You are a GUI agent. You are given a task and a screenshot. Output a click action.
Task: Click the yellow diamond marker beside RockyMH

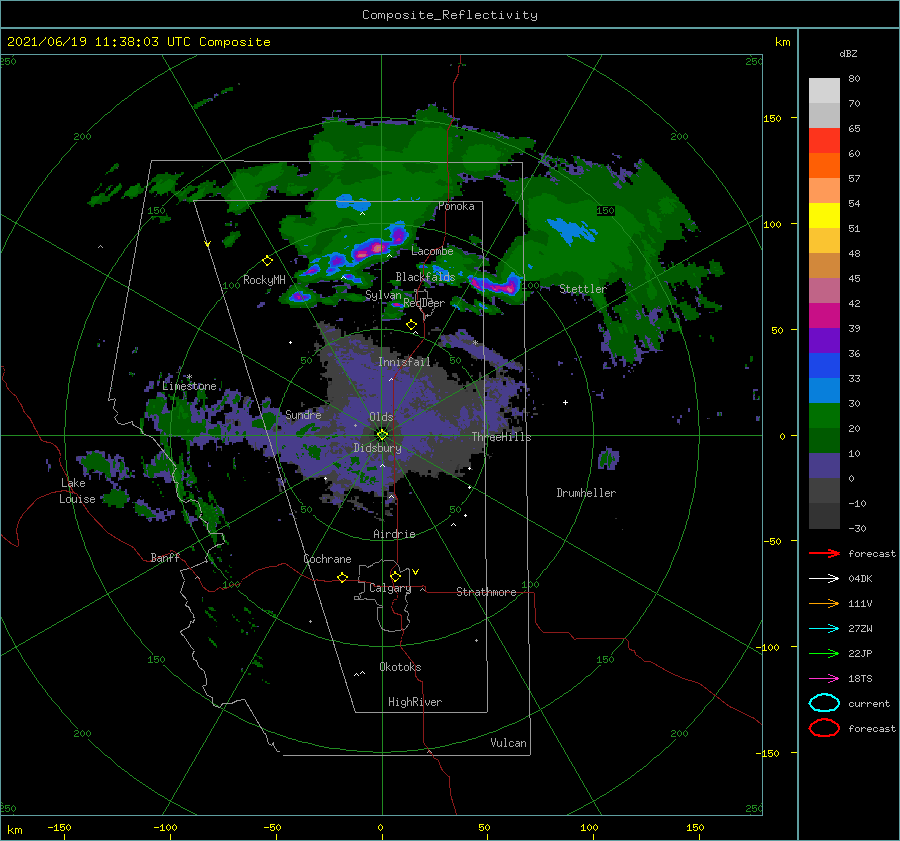(267, 261)
